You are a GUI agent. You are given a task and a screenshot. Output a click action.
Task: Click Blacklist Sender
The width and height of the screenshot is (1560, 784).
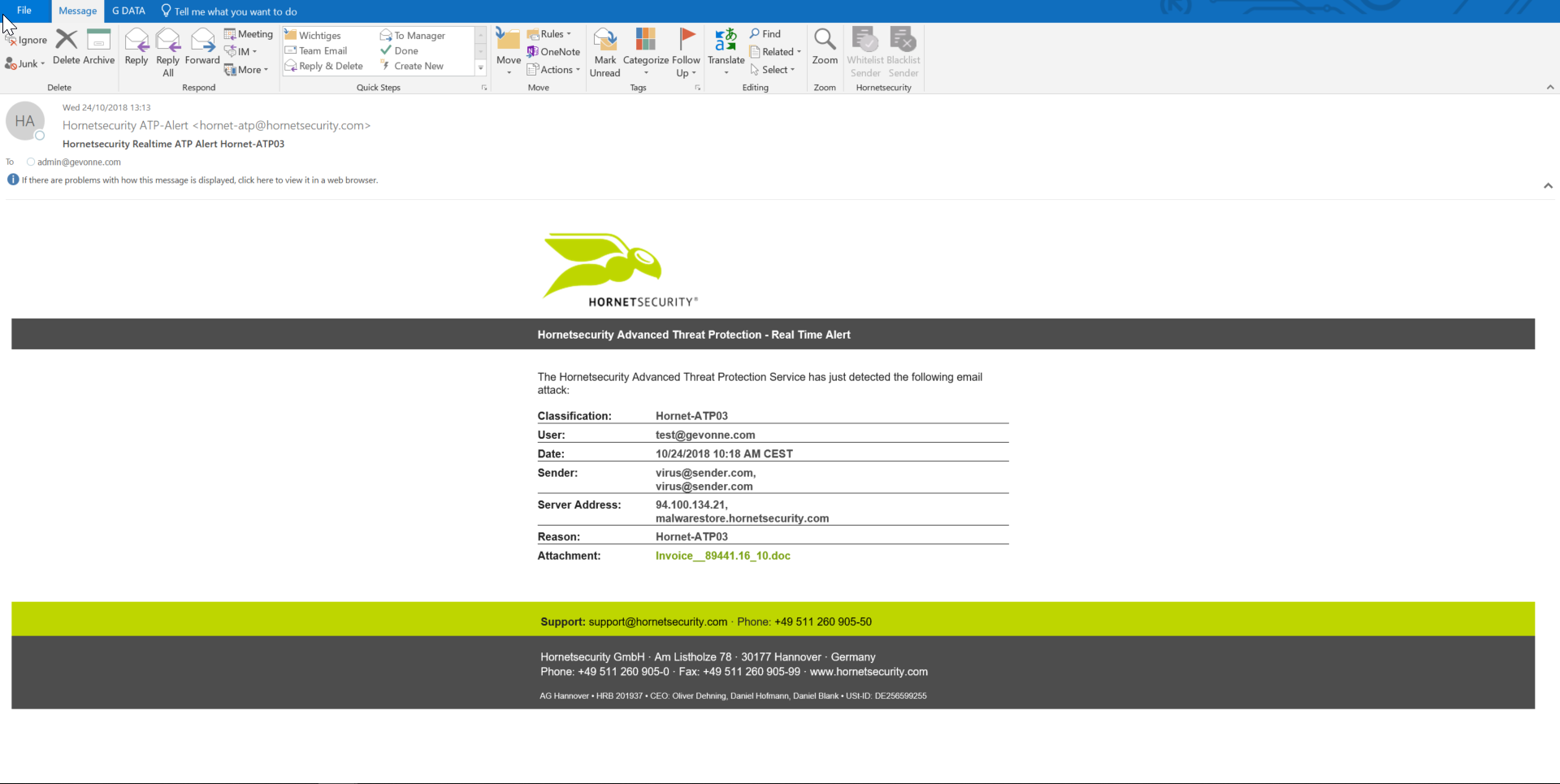point(903,53)
